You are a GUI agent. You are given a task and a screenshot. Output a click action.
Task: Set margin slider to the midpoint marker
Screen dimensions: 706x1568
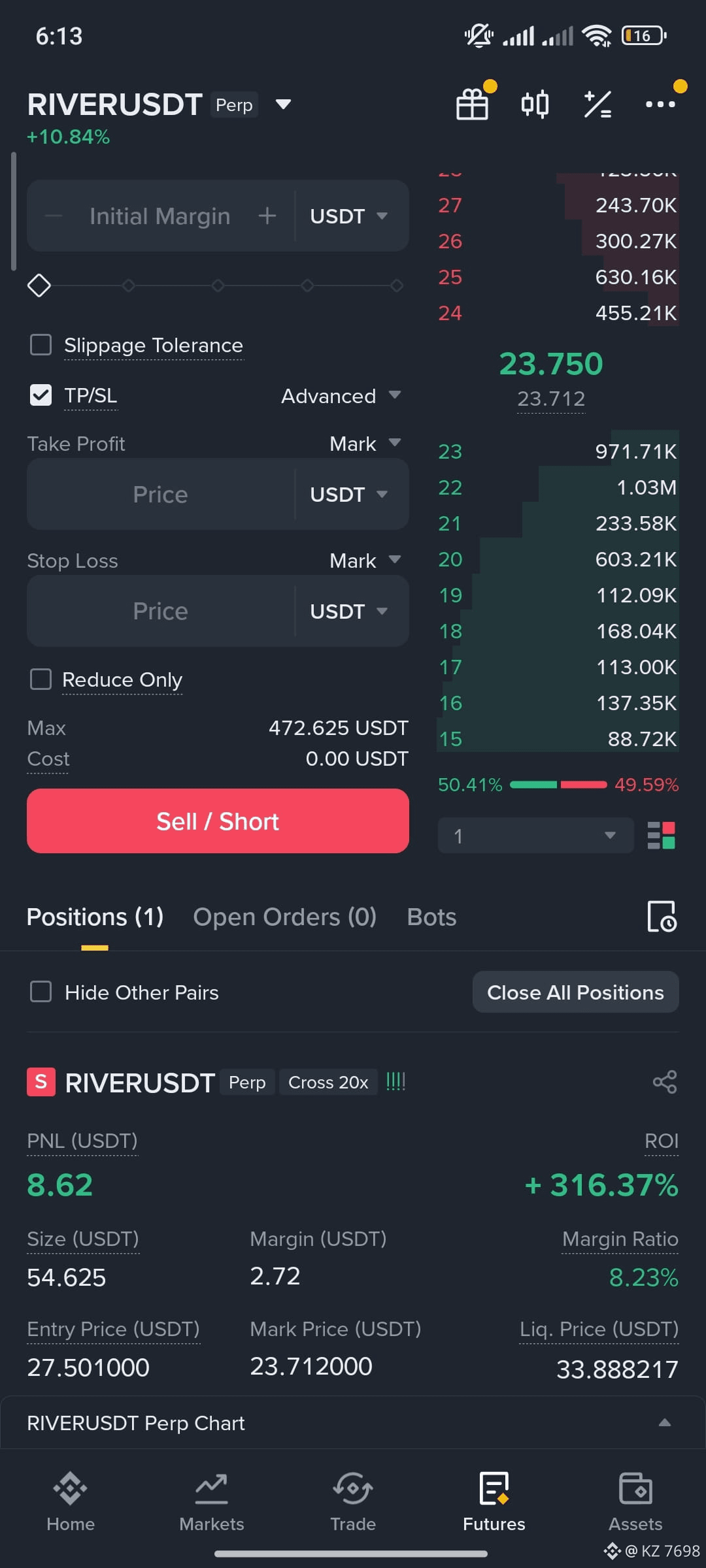point(218,286)
